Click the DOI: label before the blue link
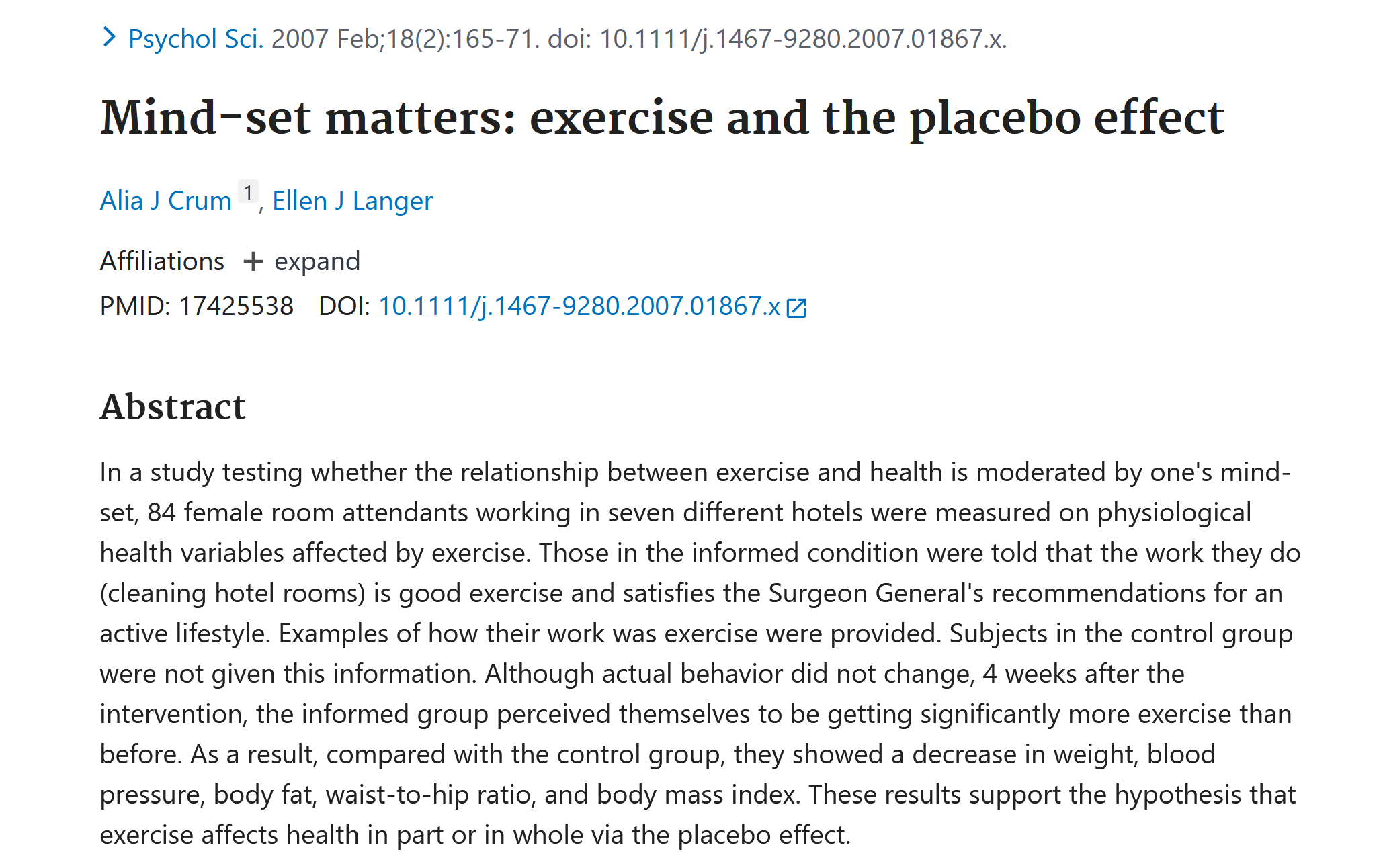The width and height of the screenshot is (1383, 868). coord(344,306)
